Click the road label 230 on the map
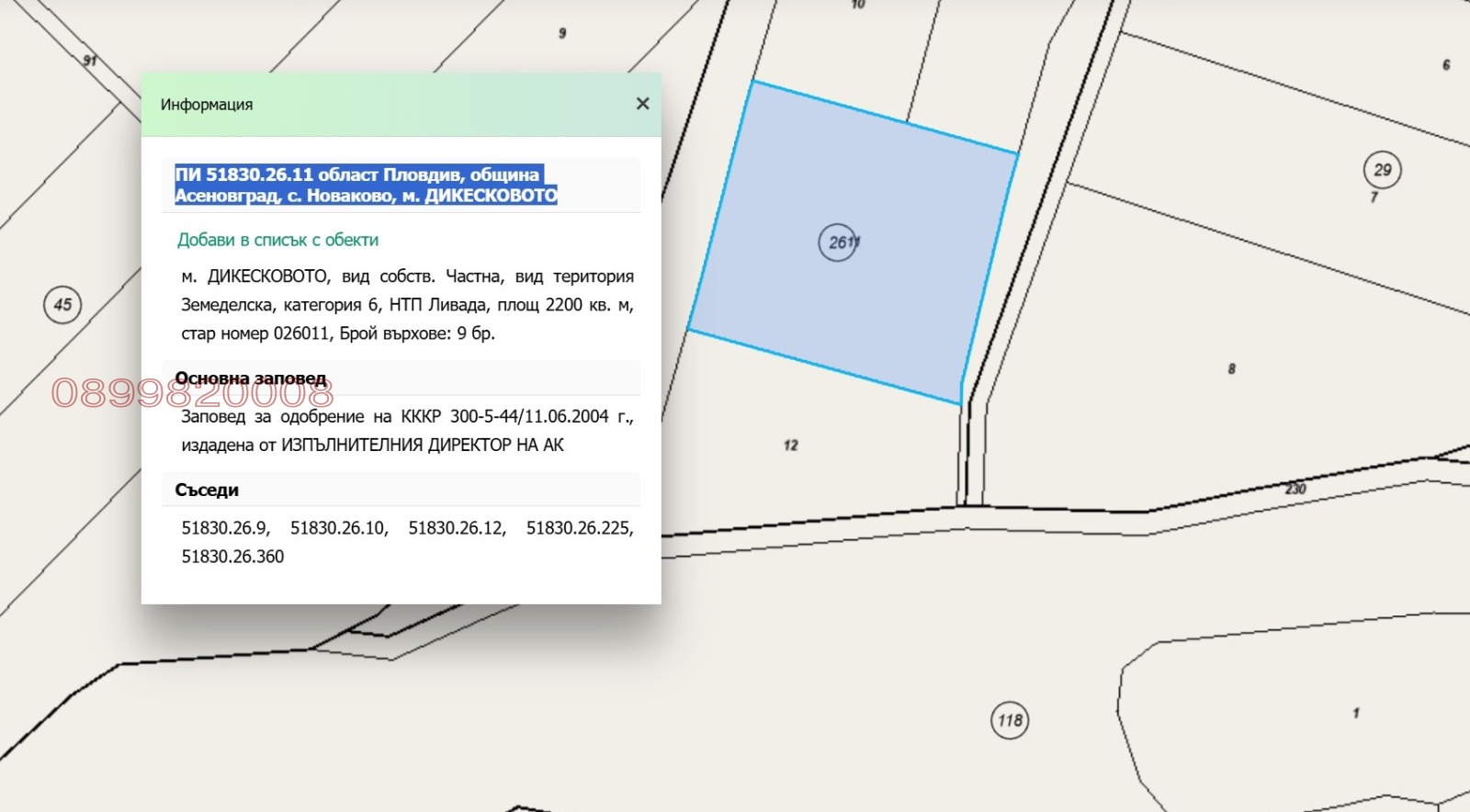The image size is (1470, 812). point(1295,489)
